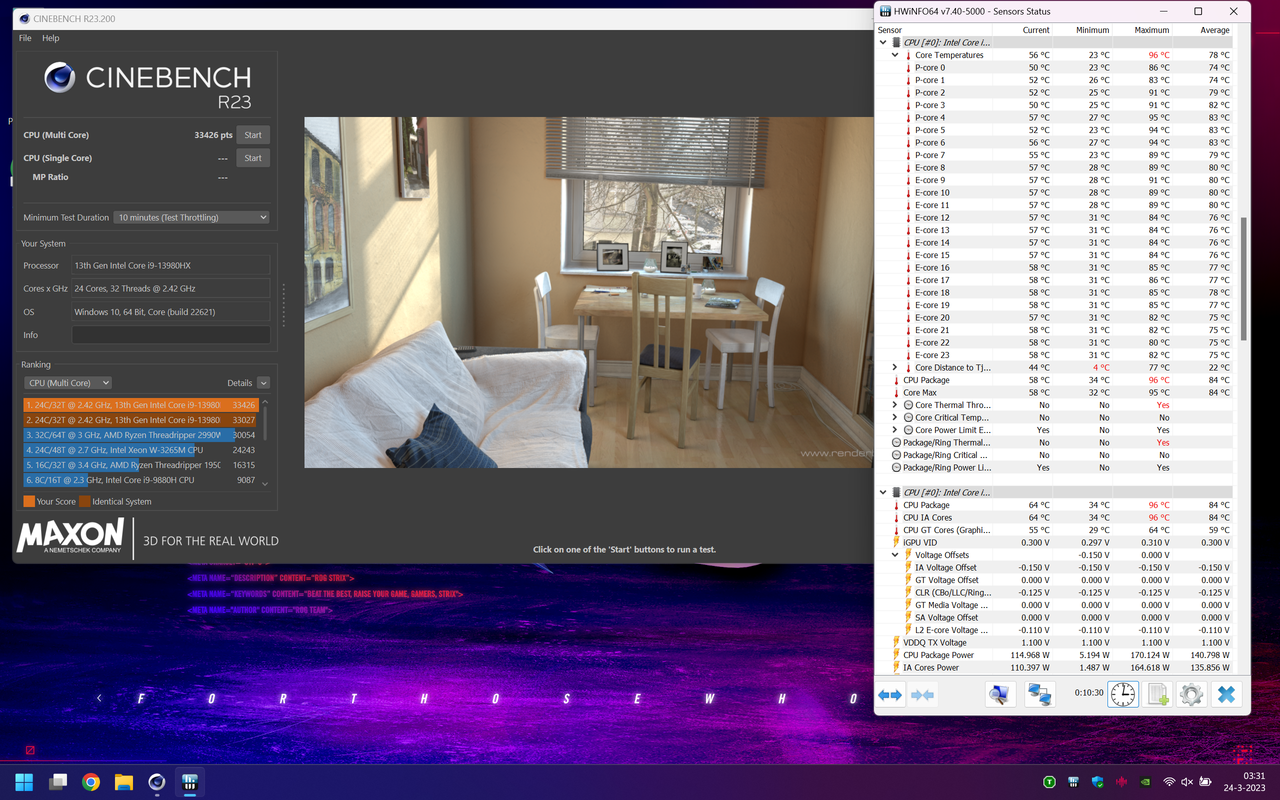Collapse second CPU [#0] Intel Core sensor group
Image resolution: width=1280 pixels, height=800 pixels.
(x=883, y=492)
